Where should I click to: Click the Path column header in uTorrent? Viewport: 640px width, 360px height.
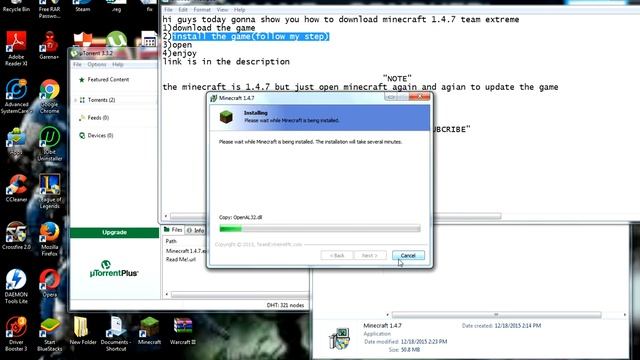(x=171, y=241)
